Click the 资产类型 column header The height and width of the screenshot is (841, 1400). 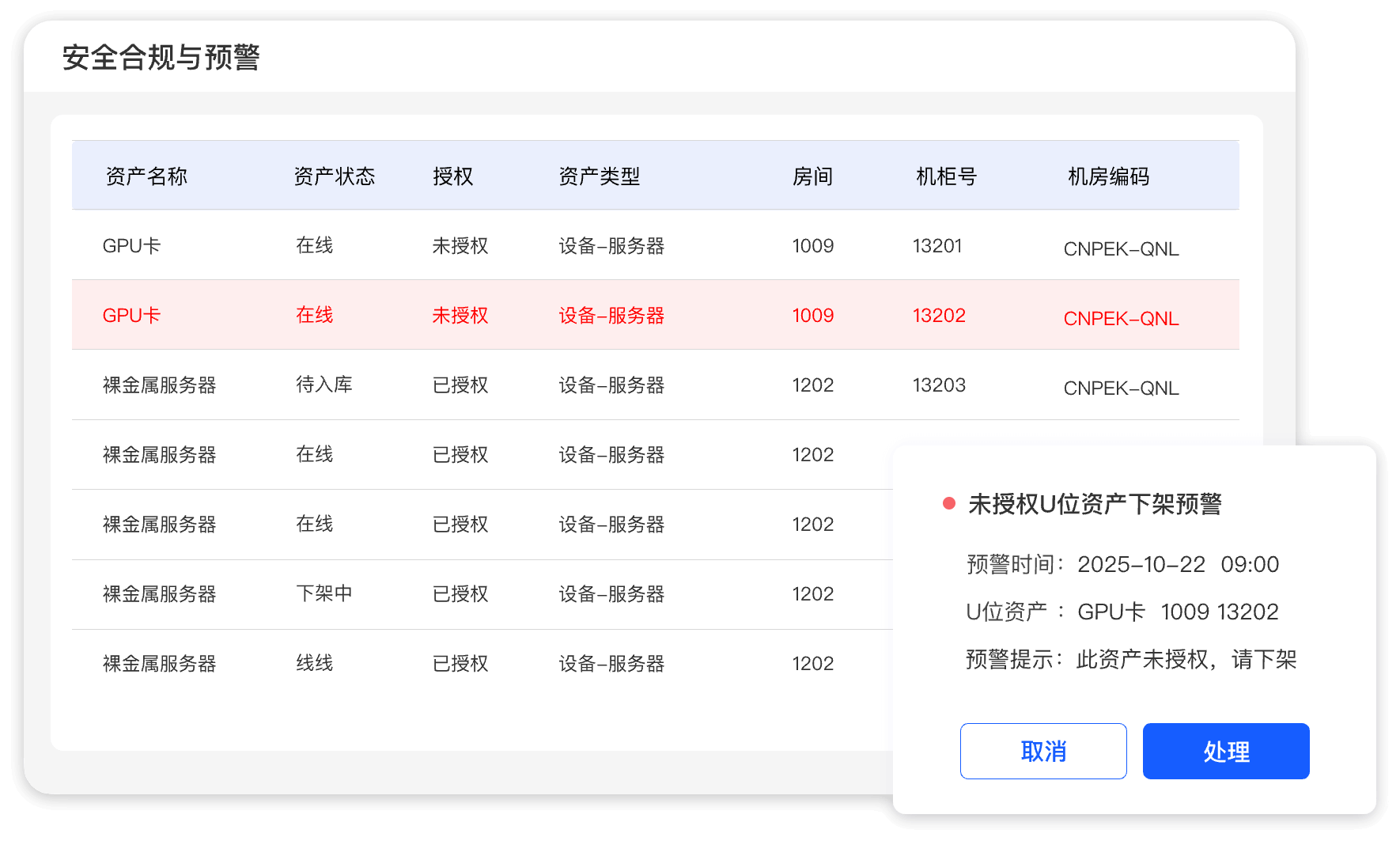coord(599,176)
